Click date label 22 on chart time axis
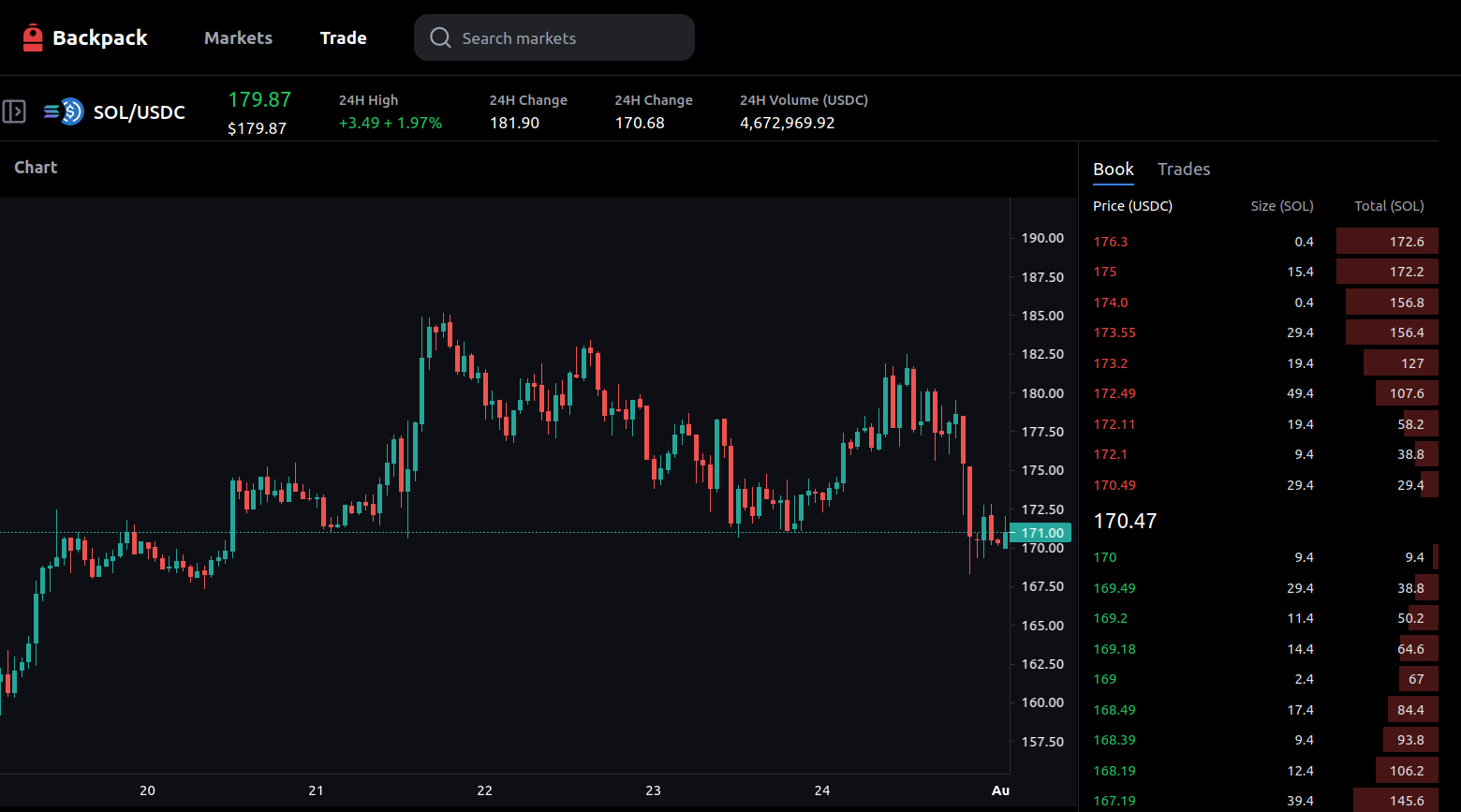Screen dimensions: 1461x812 coord(484,790)
